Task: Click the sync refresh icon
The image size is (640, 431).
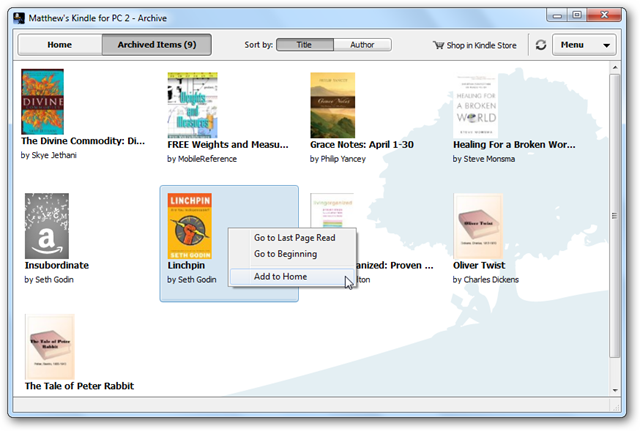Action: [x=541, y=45]
